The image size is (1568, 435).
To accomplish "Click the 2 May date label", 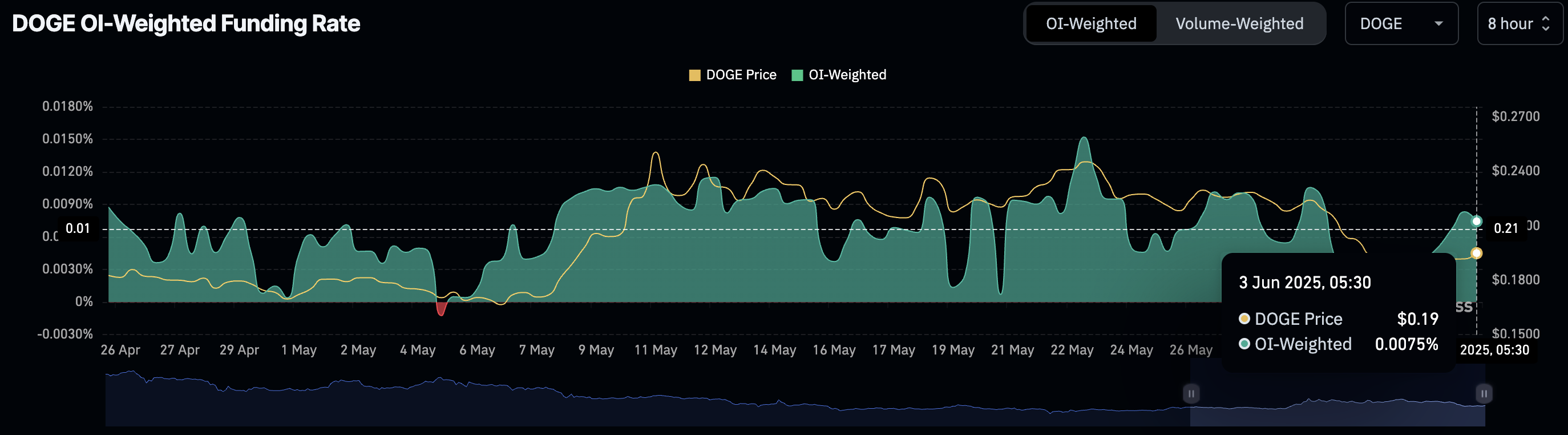I will click(x=358, y=351).
